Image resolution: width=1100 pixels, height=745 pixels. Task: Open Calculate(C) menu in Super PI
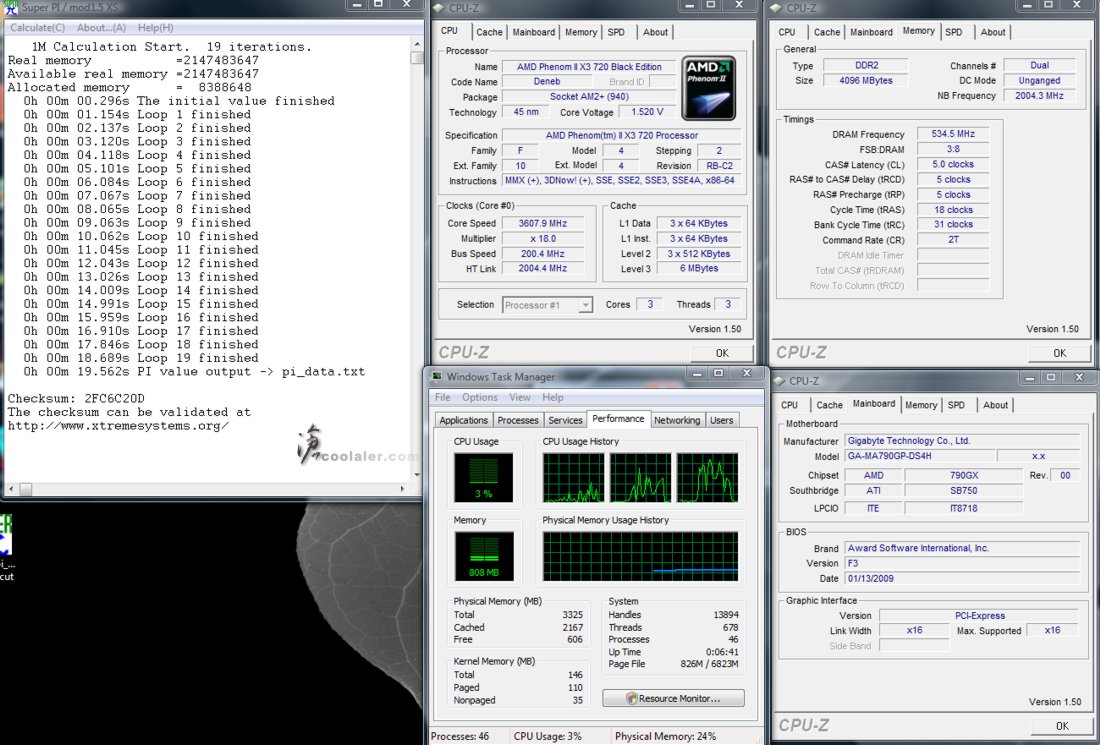tap(37, 27)
